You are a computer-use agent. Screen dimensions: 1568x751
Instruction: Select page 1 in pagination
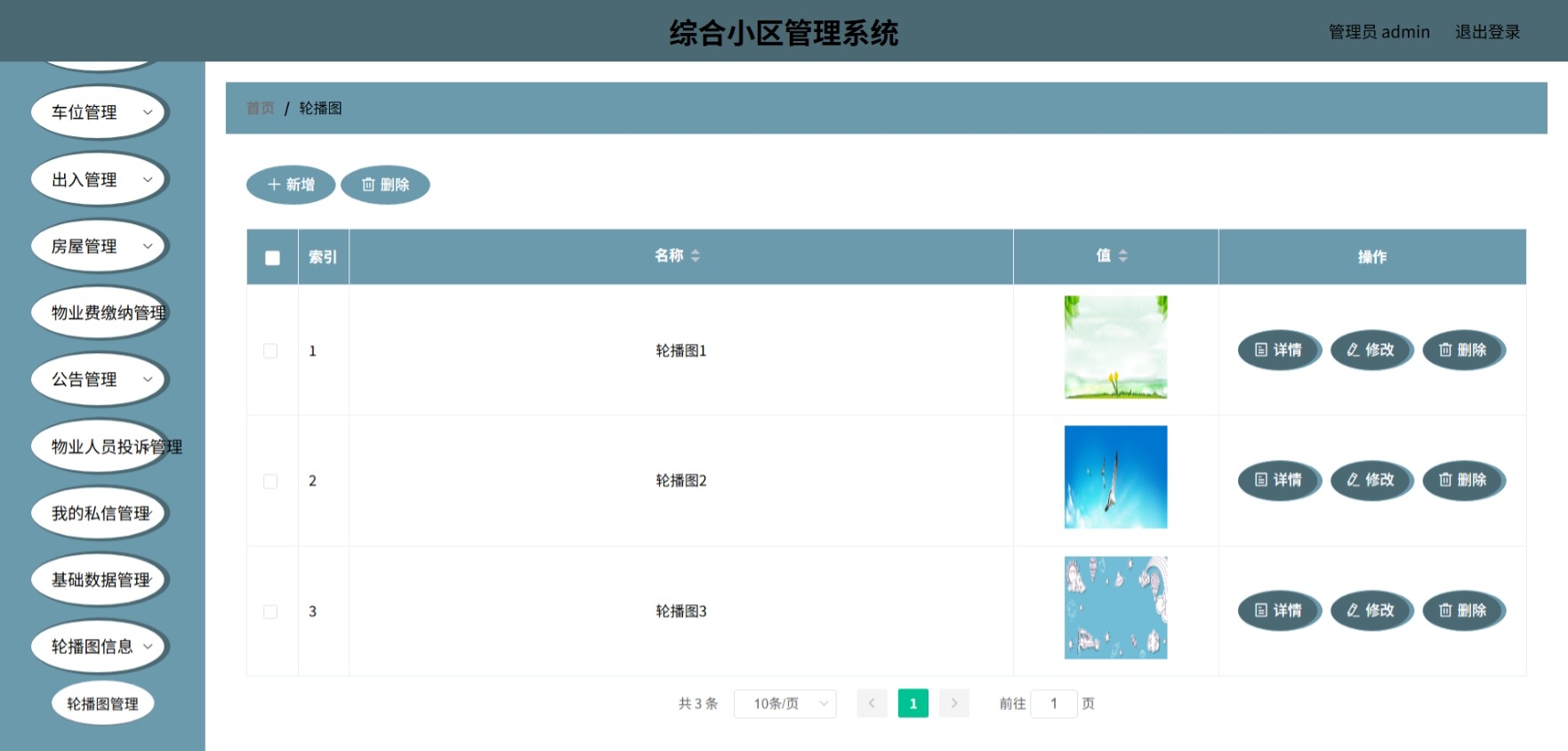click(913, 704)
